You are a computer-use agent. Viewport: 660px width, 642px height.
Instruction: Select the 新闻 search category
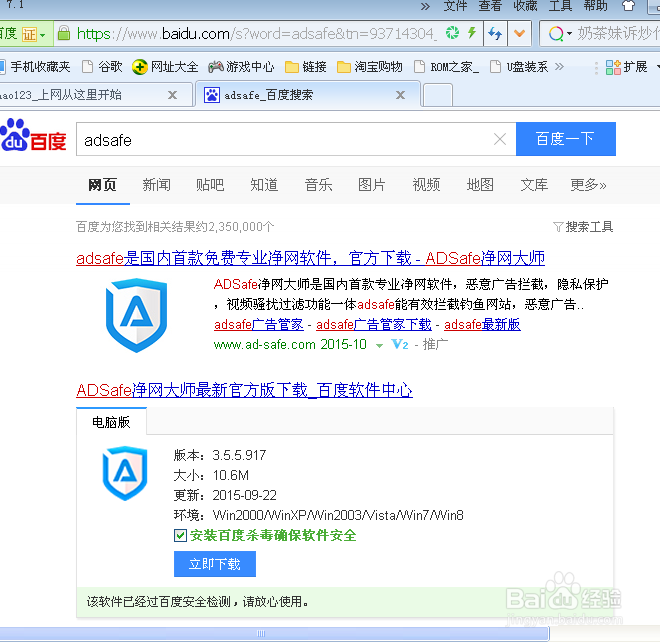click(157, 184)
